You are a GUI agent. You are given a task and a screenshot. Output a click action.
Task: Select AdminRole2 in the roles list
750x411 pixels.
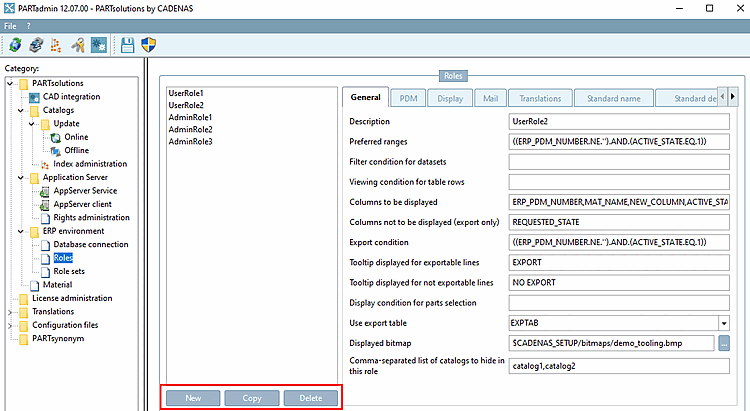click(190, 130)
